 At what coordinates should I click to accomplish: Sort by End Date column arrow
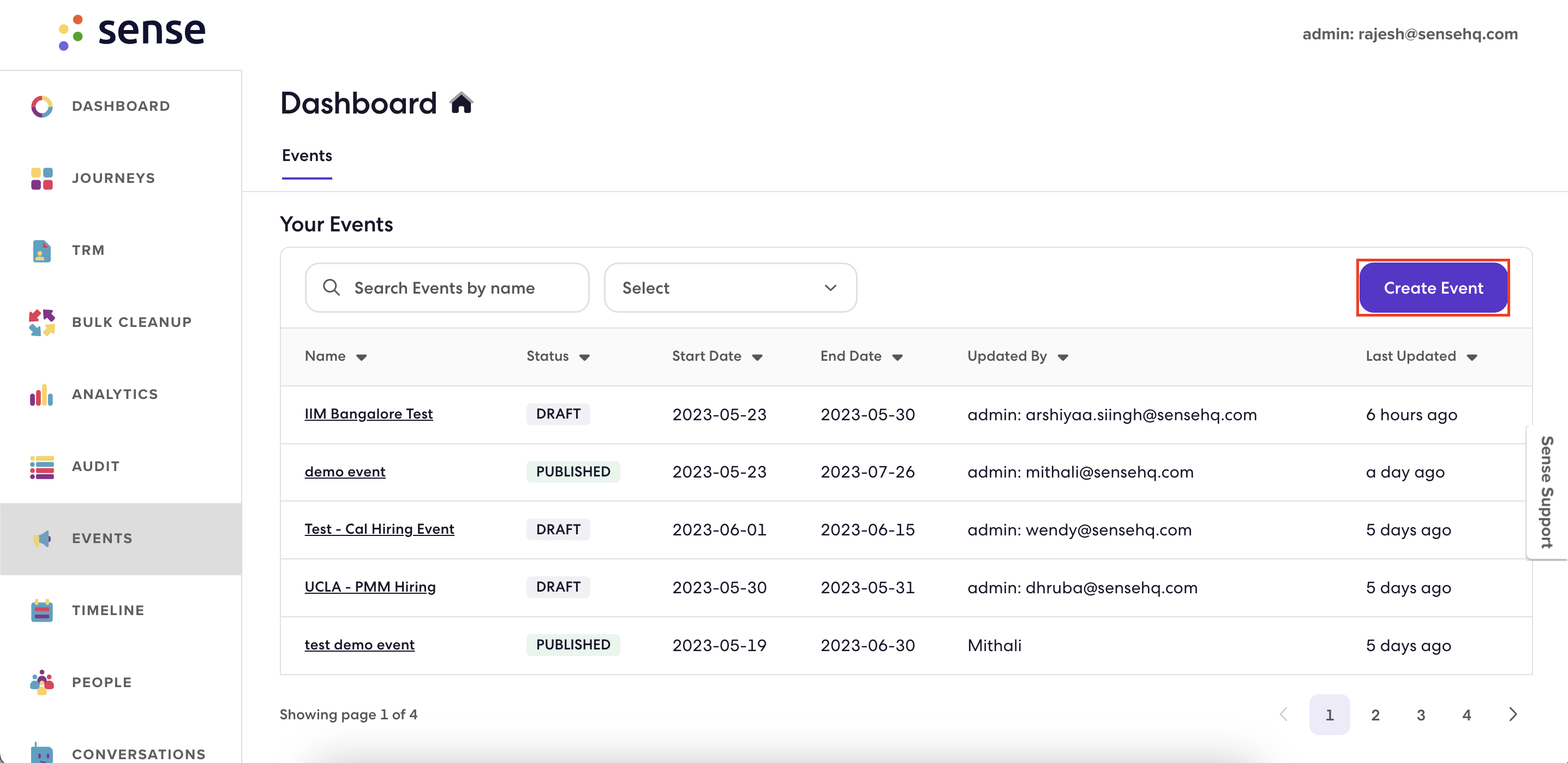(x=897, y=357)
